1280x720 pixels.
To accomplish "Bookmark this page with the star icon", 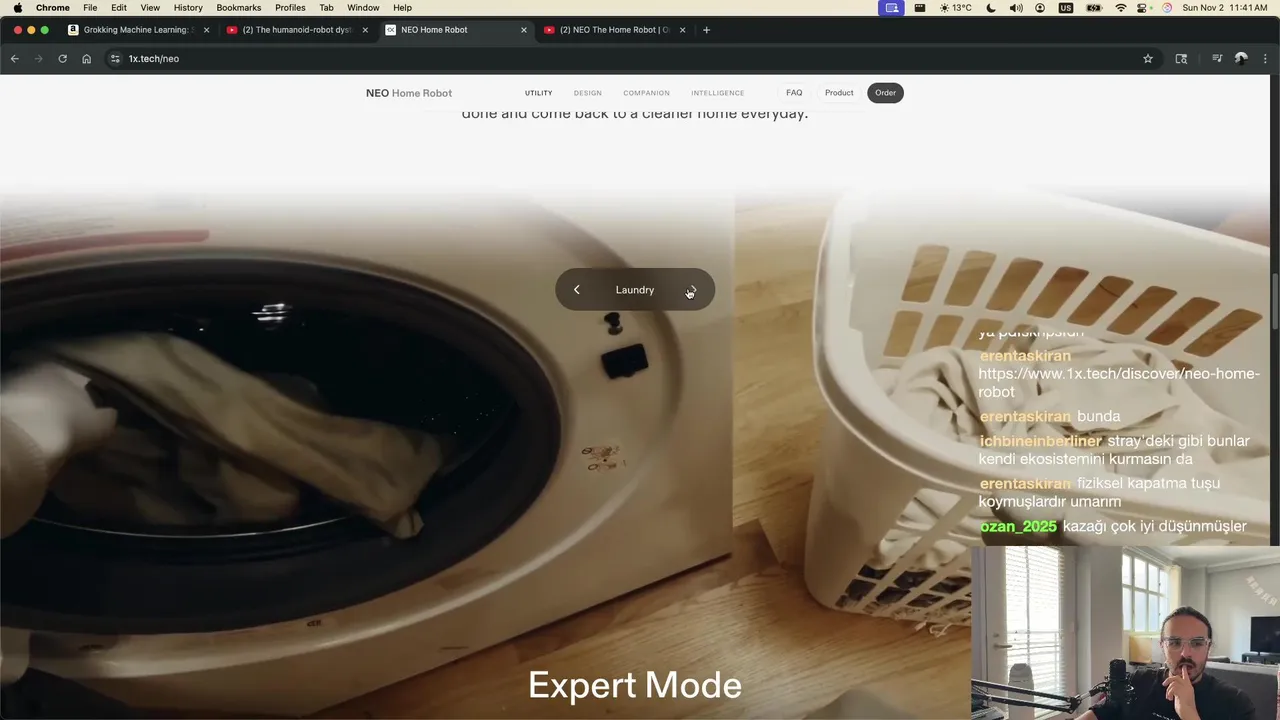I will (1148, 59).
